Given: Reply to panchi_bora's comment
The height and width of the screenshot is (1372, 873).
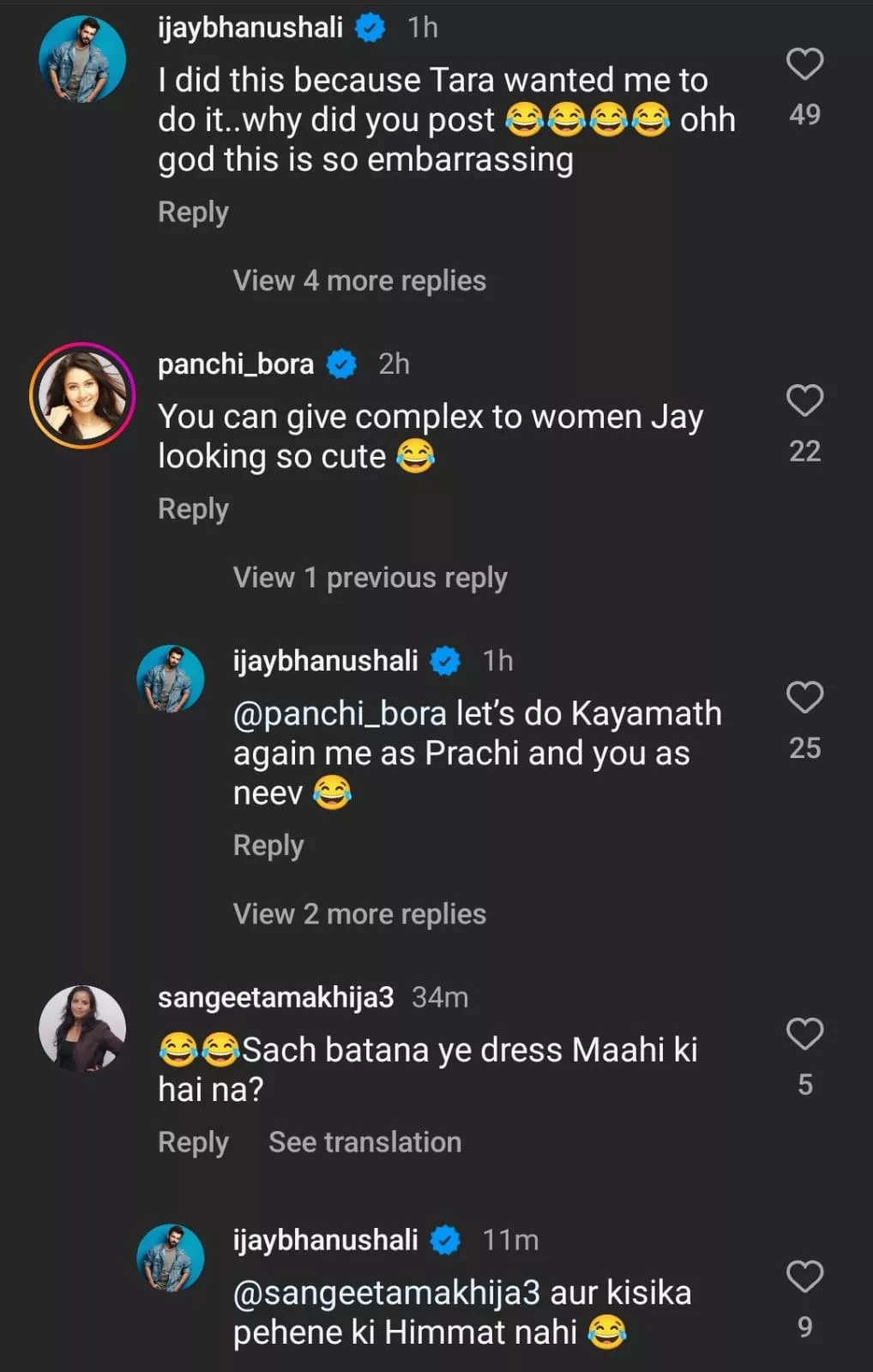Looking at the screenshot, I should pyautogui.click(x=193, y=508).
